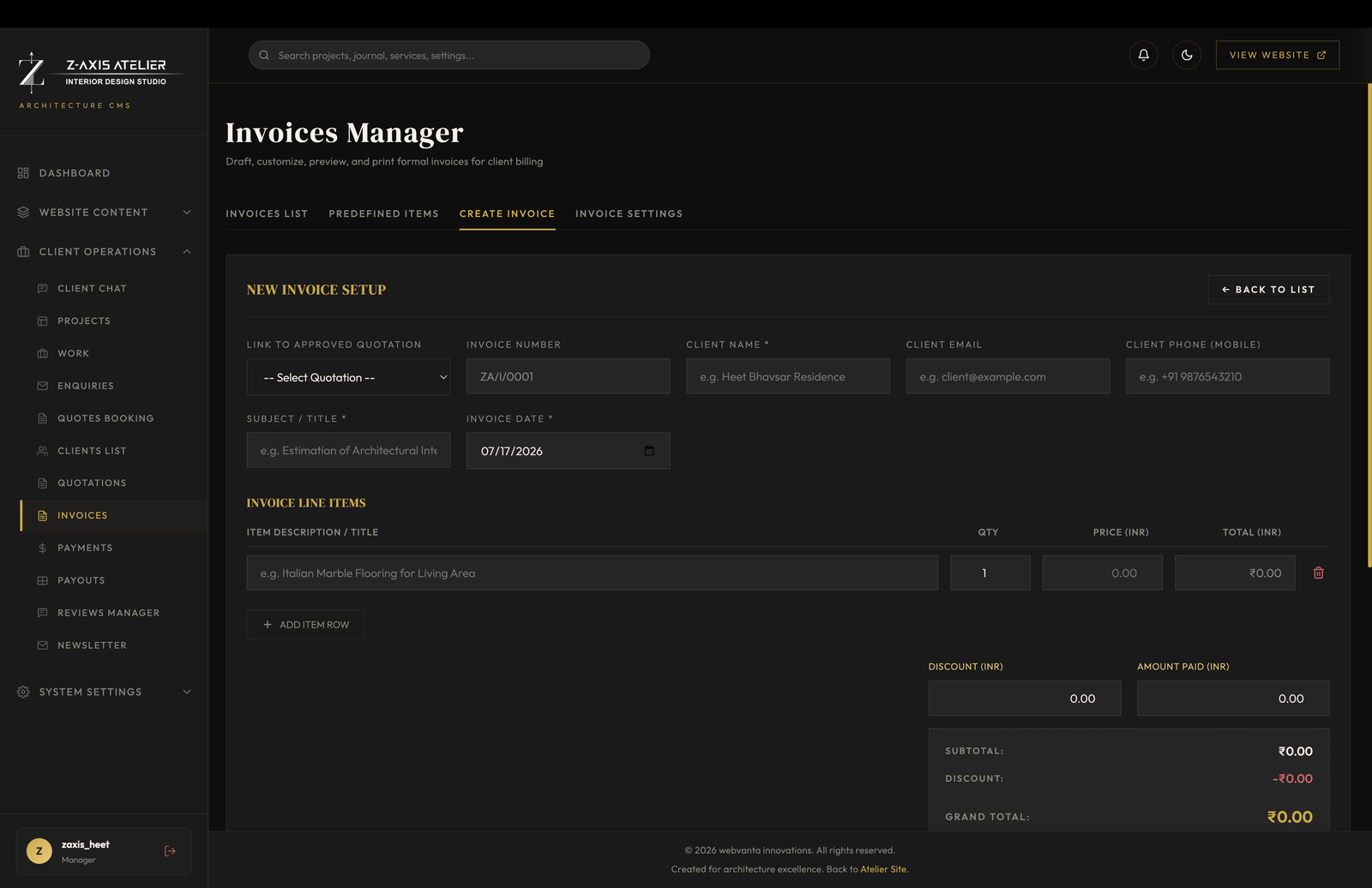Click the Dashboard grid icon

click(x=23, y=173)
